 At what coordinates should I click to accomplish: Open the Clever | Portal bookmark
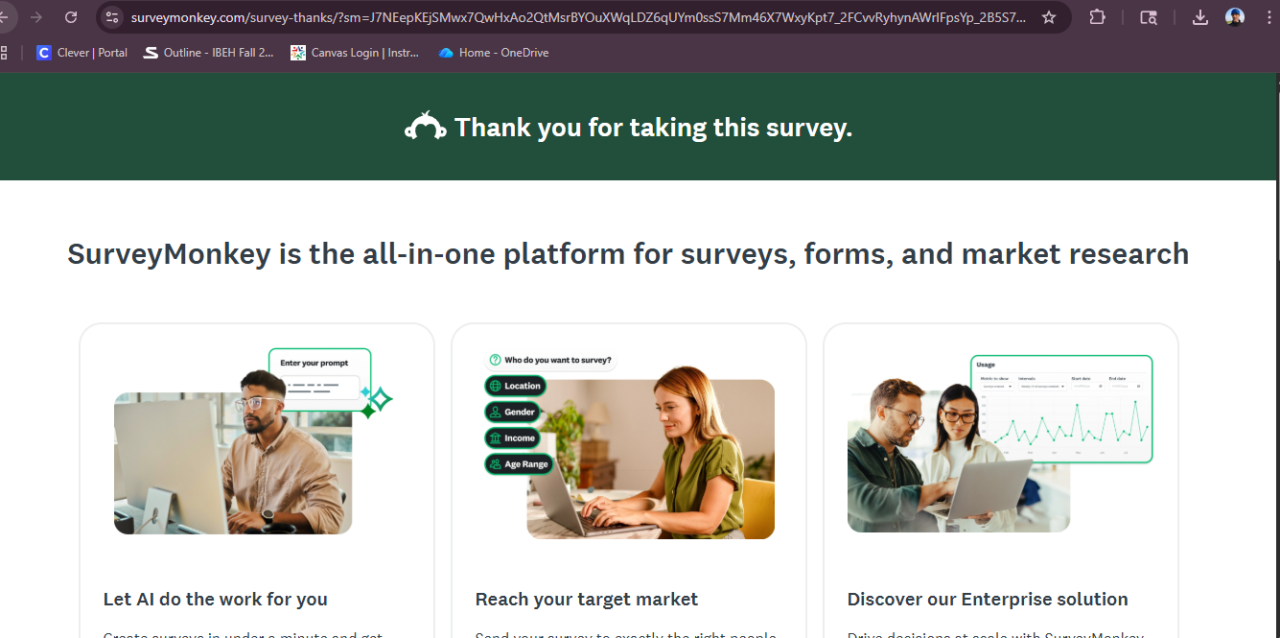(82, 53)
